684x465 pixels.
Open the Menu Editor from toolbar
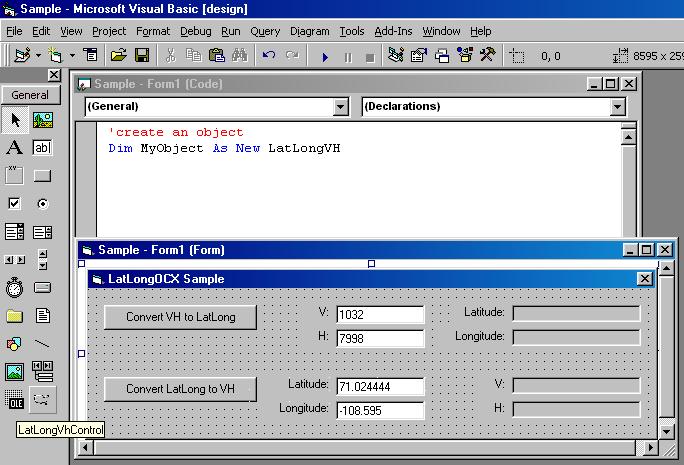point(91,55)
